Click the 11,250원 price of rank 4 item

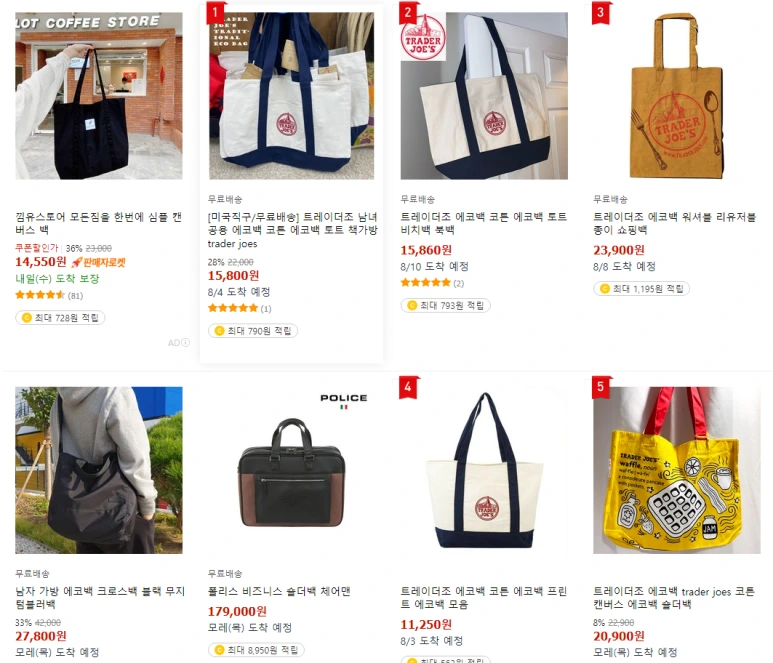pos(426,625)
